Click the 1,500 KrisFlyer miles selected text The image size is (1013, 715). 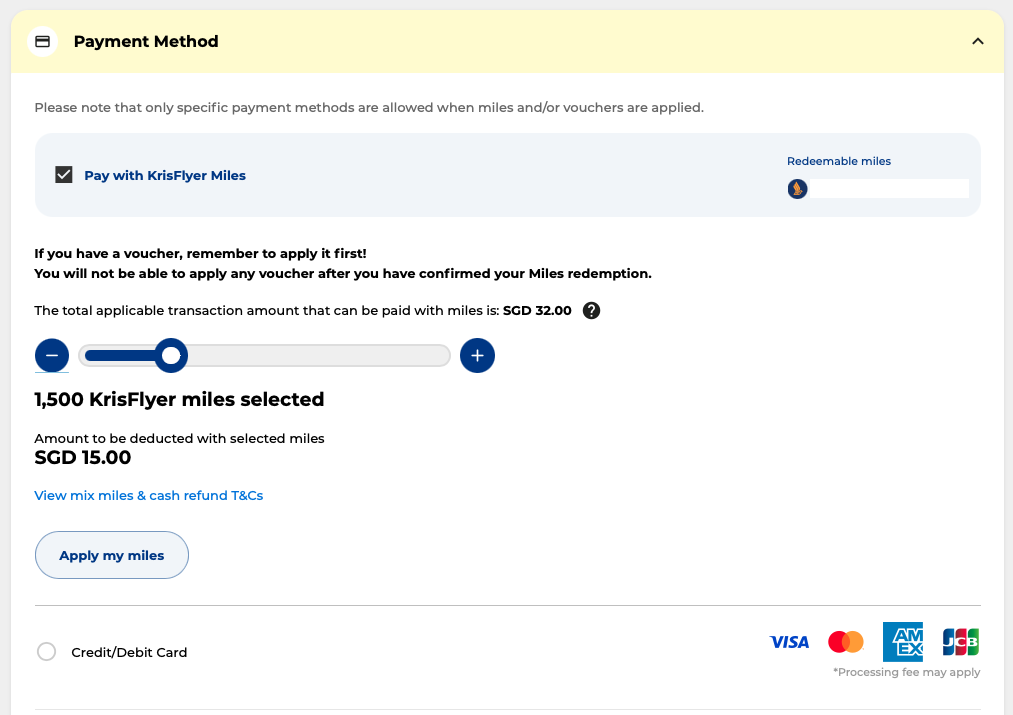pyautogui.click(x=179, y=399)
